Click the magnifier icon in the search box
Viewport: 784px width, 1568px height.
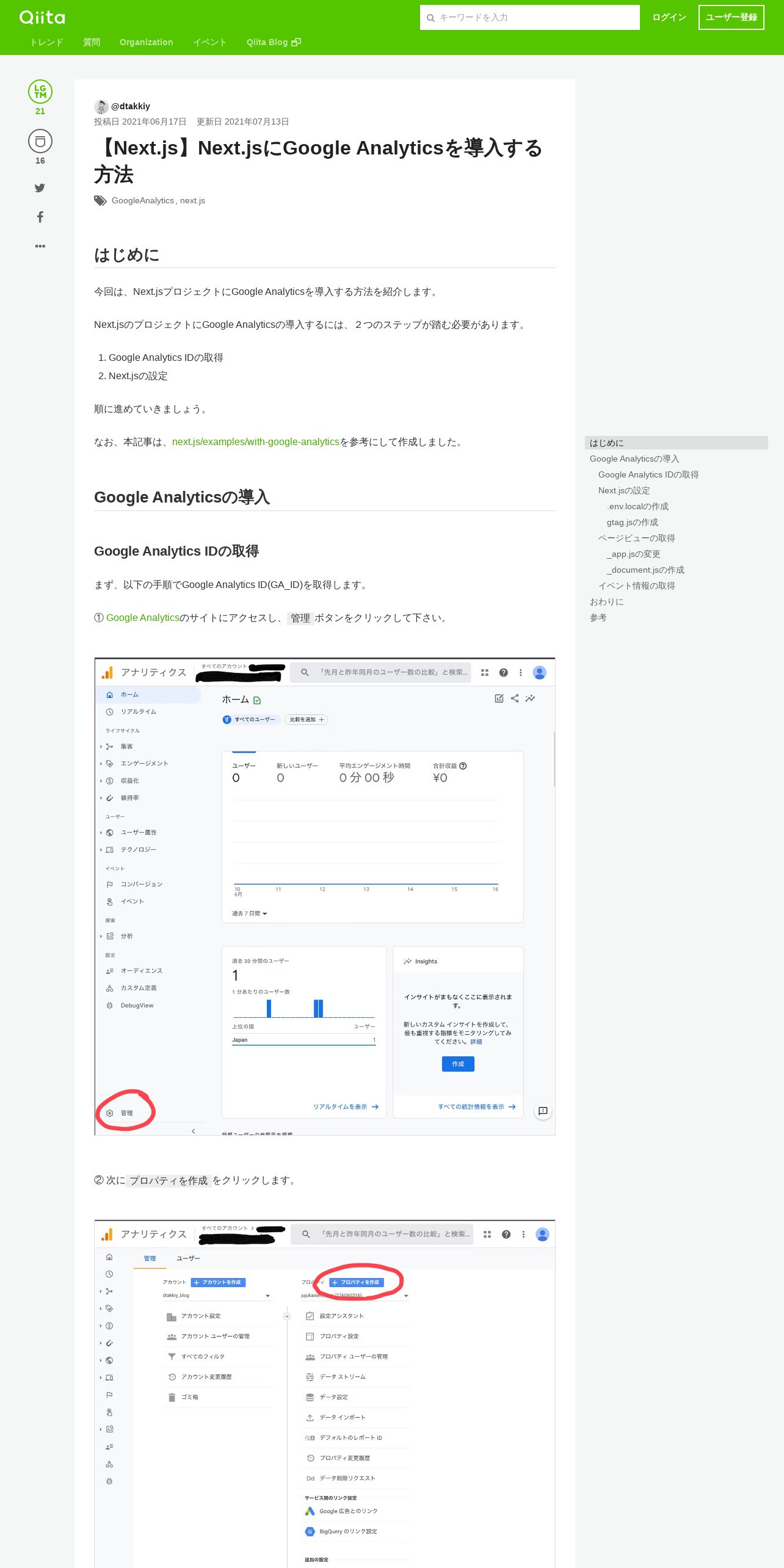click(430, 18)
